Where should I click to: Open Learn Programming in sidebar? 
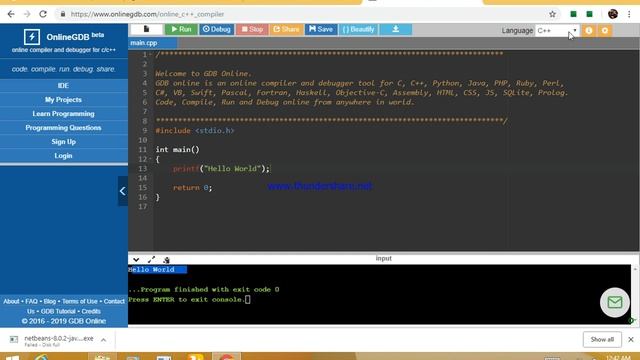tap(63, 113)
